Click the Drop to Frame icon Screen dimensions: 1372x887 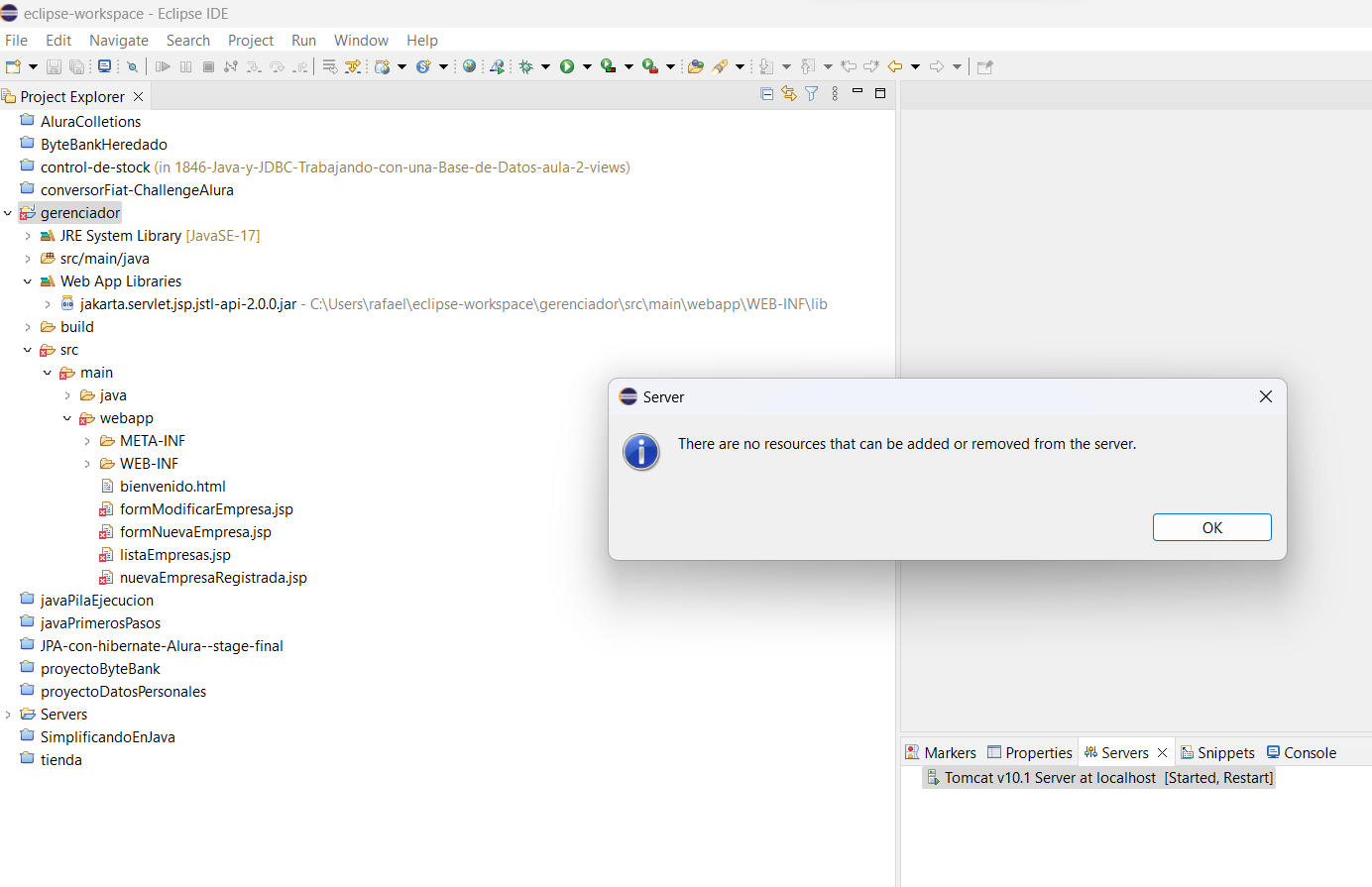click(330, 66)
